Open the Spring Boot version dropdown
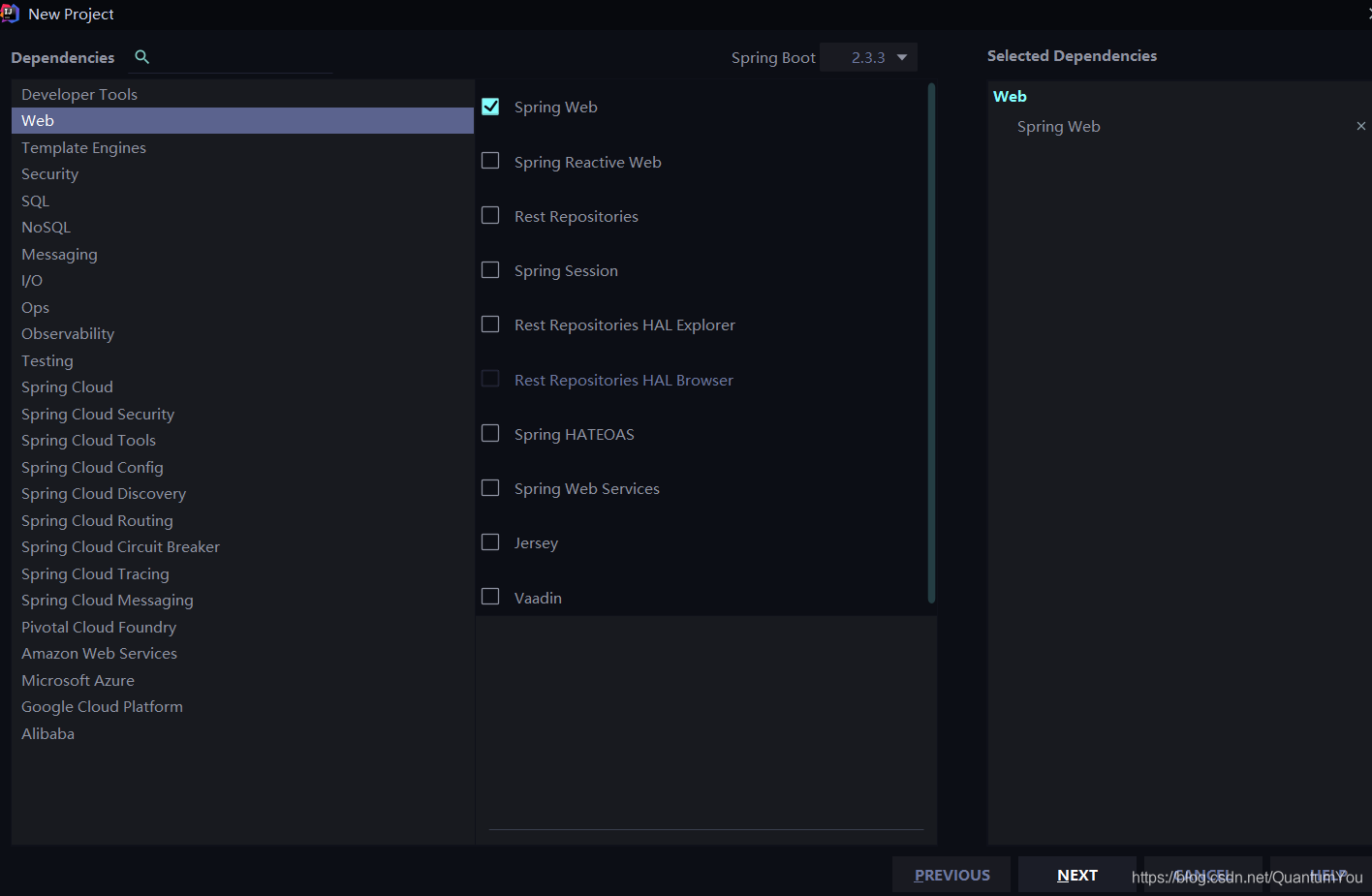1372x896 pixels. pos(868,57)
